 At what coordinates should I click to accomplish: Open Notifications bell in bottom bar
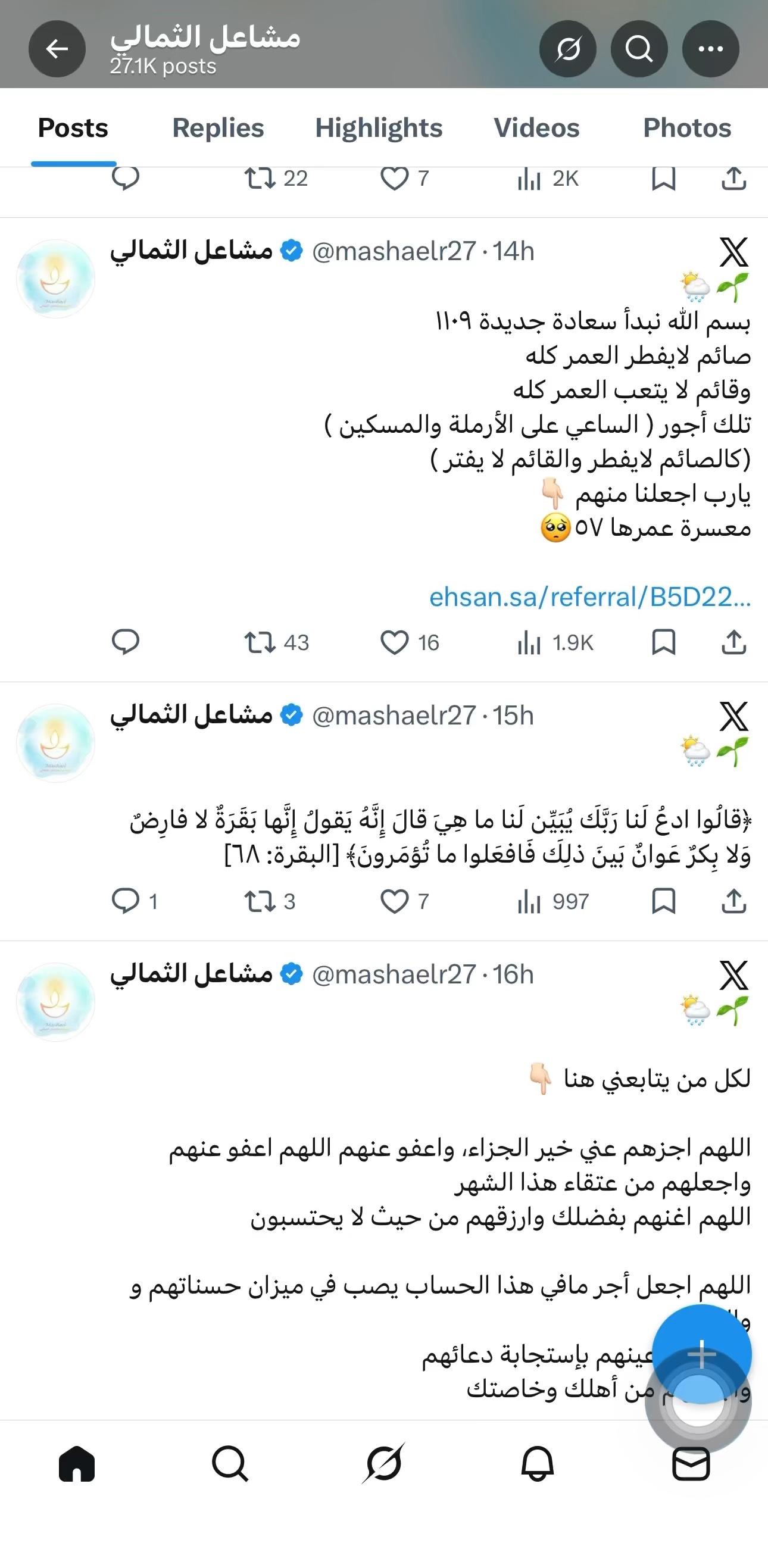[x=538, y=1464]
